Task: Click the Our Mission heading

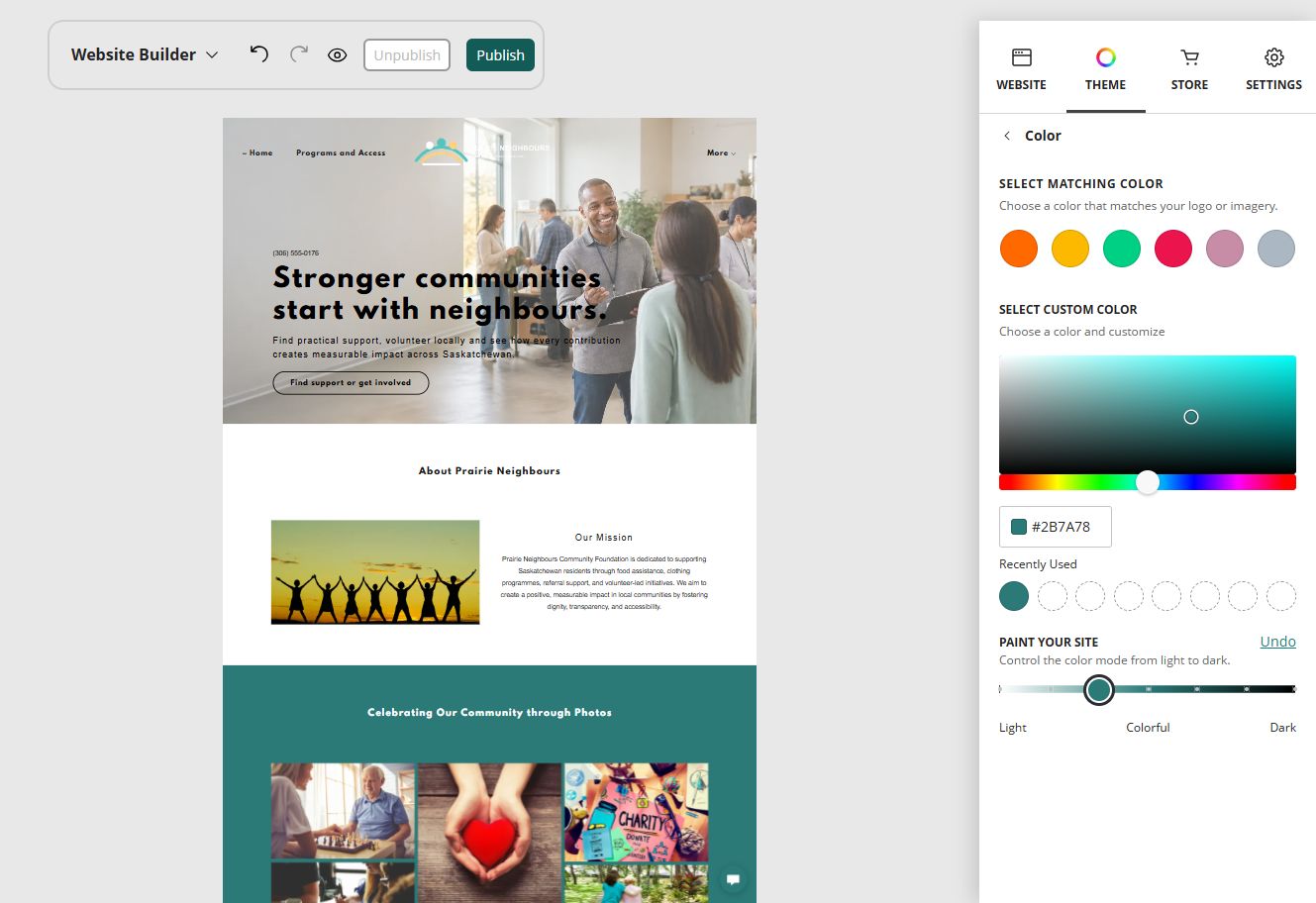Action: [x=604, y=538]
